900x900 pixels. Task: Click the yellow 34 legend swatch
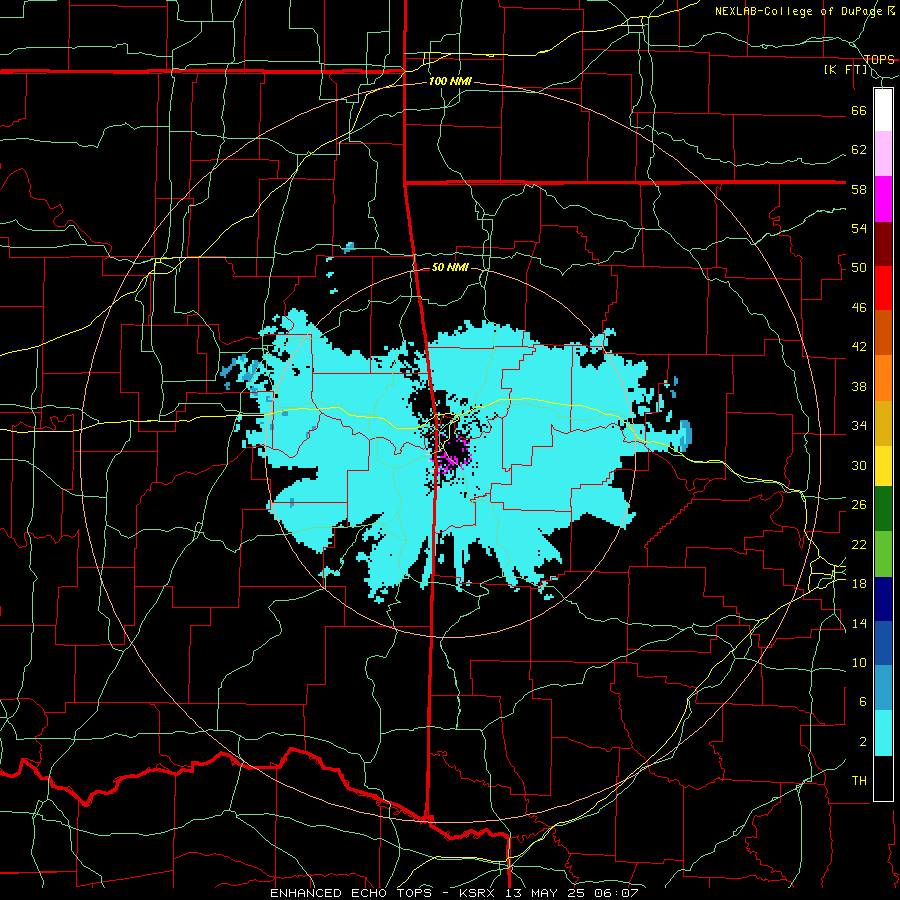(883, 466)
